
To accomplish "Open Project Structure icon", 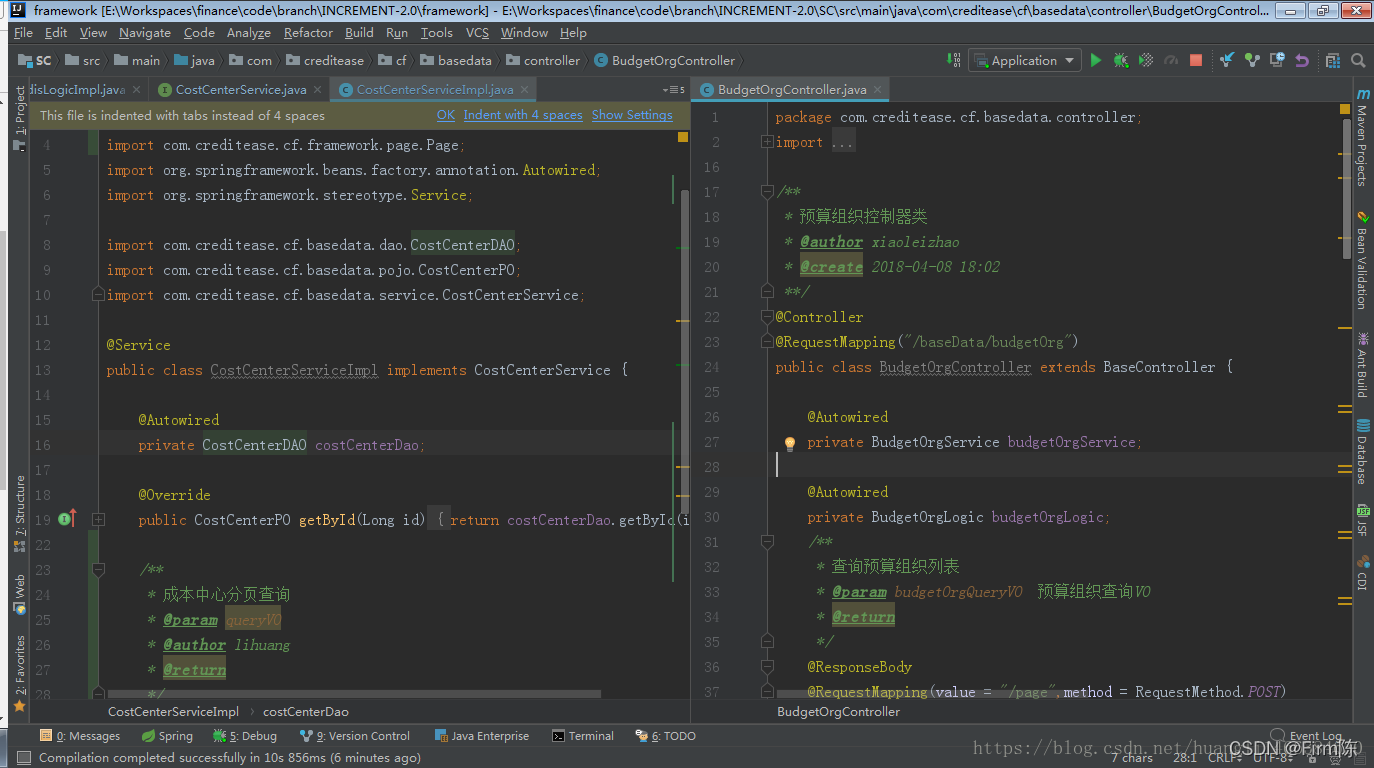I will (x=1332, y=60).
